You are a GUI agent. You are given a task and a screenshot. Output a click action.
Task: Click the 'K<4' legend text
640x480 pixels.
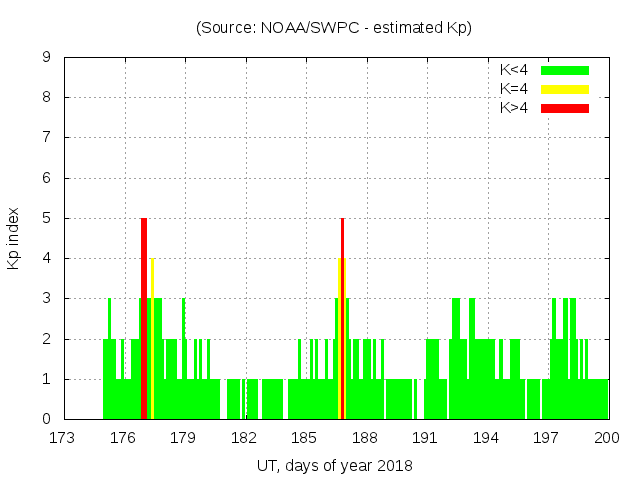[514, 70]
